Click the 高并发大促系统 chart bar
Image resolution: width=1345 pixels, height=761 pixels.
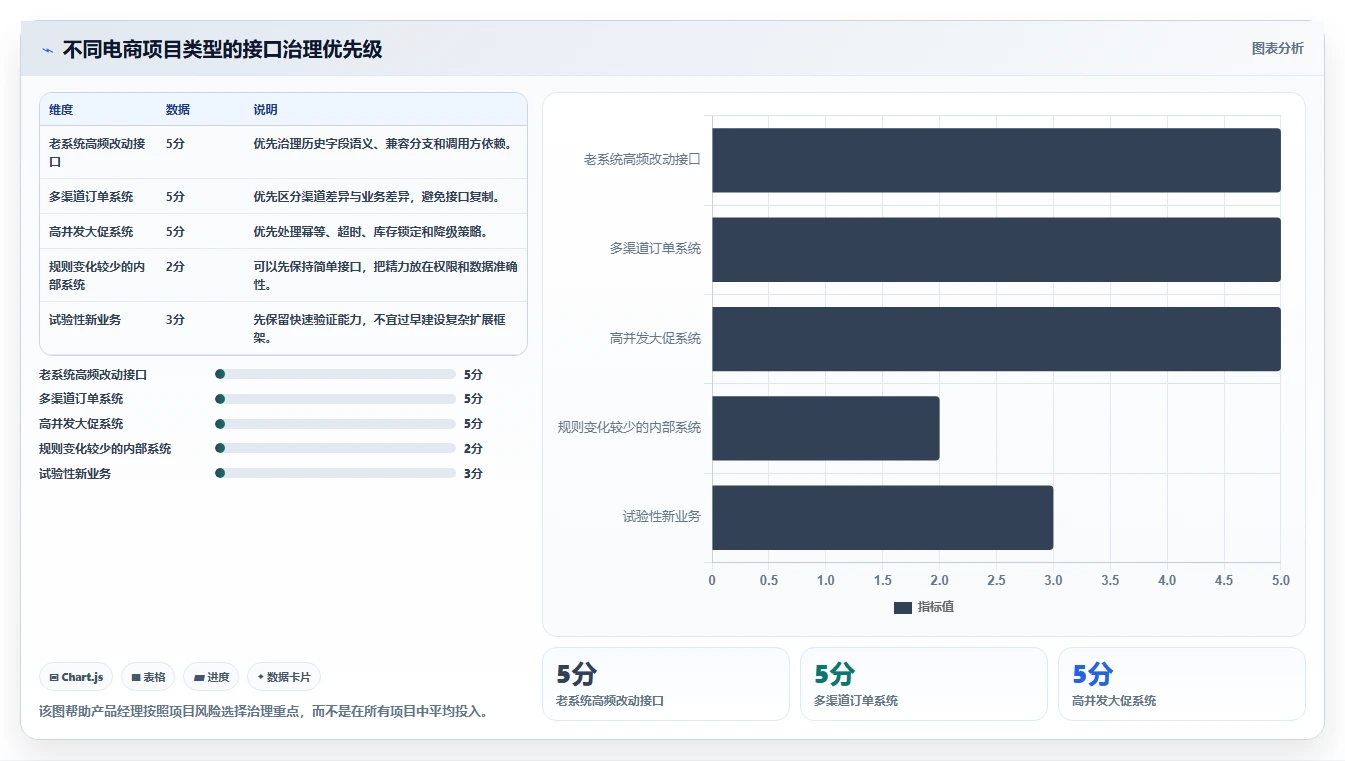point(996,339)
